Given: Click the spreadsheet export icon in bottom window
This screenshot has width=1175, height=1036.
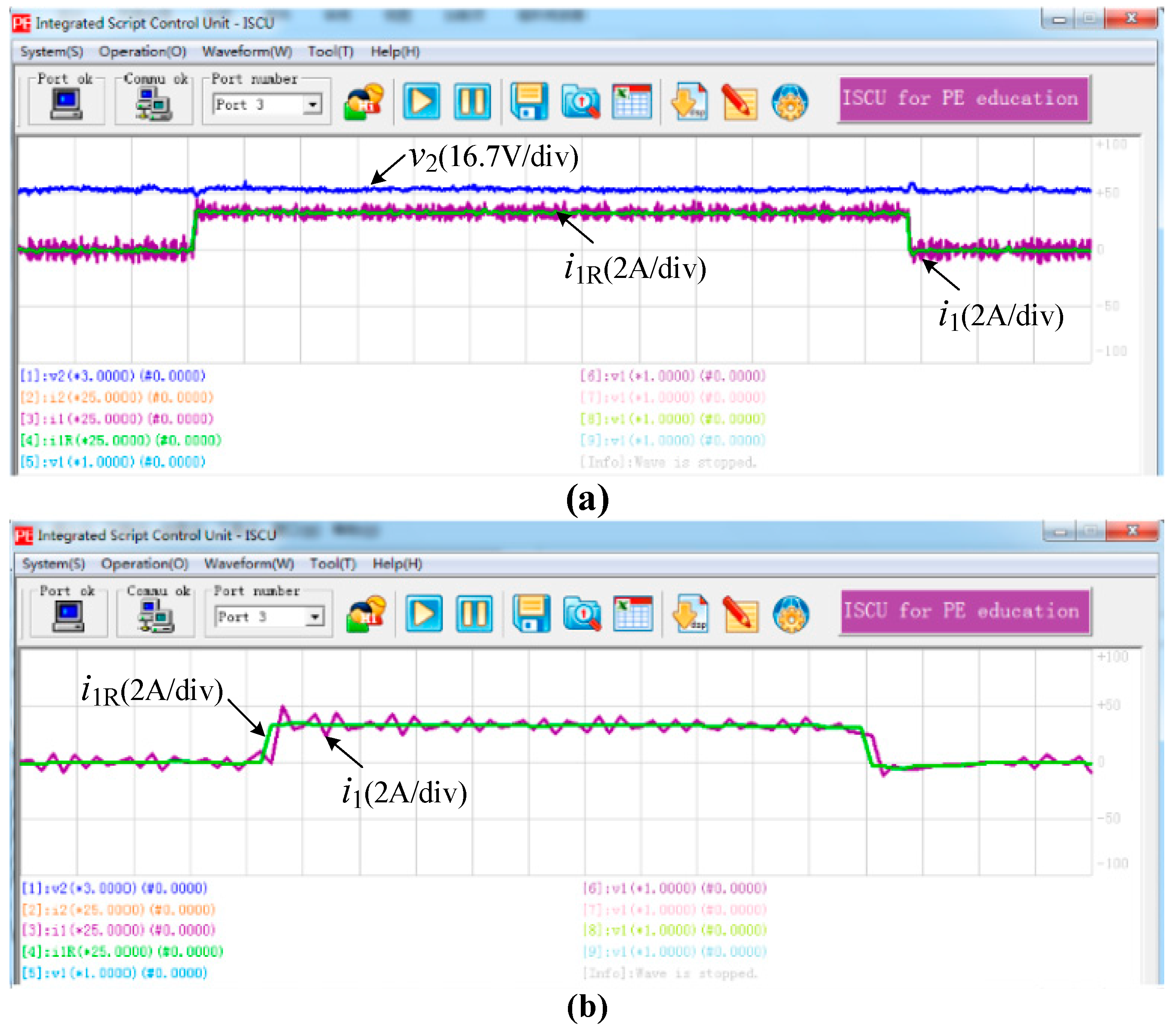Looking at the screenshot, I should pos(632,614).
